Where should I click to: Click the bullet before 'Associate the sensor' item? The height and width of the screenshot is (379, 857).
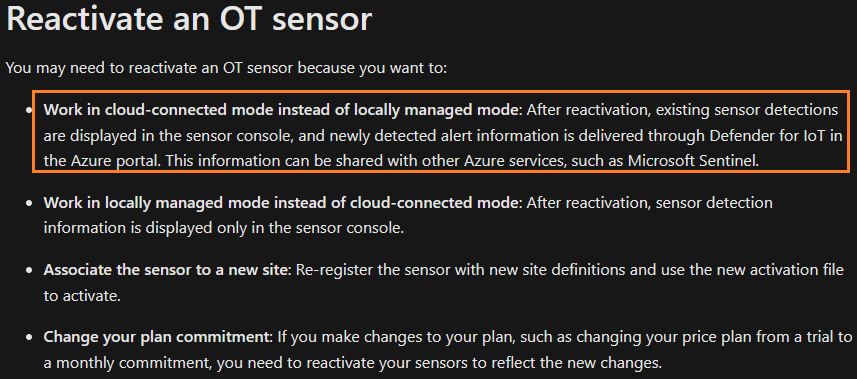(x=29, y=271)
